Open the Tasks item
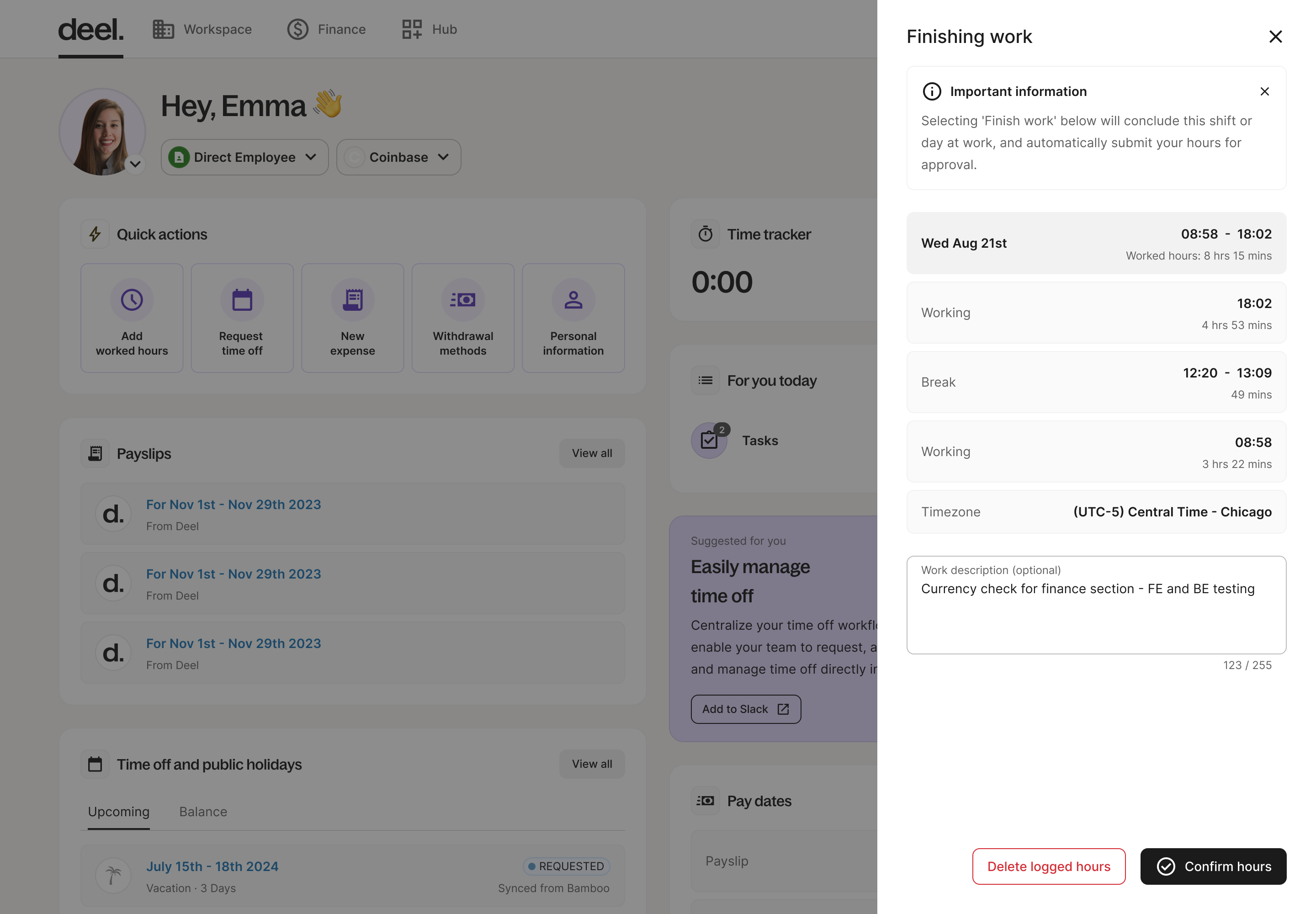 [x=759, y=441]
